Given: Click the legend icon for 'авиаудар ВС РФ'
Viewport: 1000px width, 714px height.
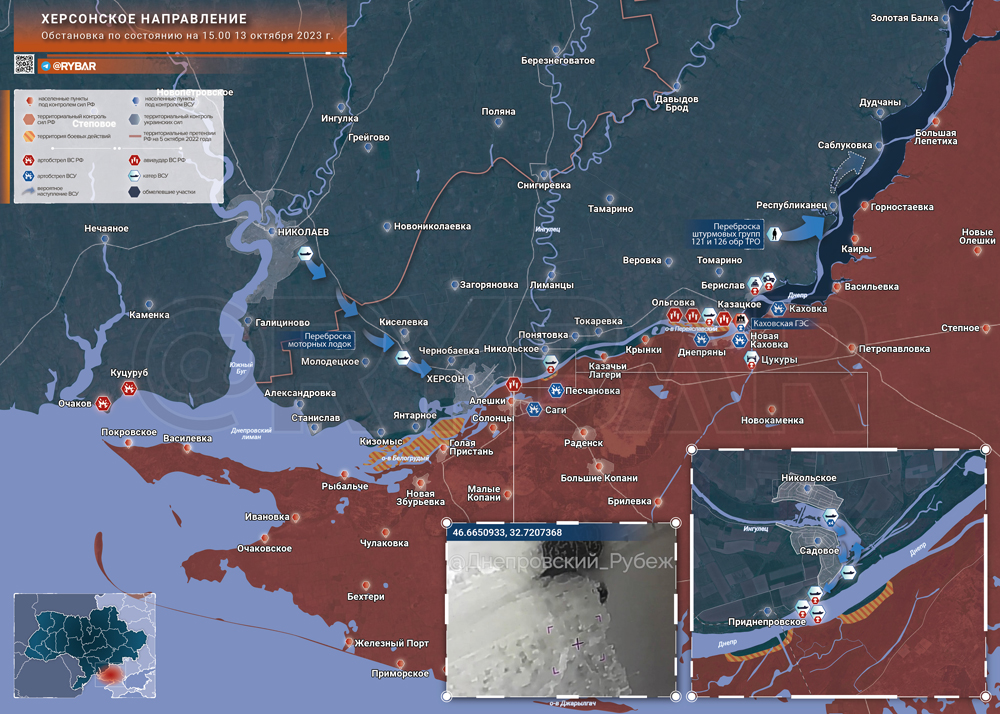Looking at the screenshot, I should point(134,160).
